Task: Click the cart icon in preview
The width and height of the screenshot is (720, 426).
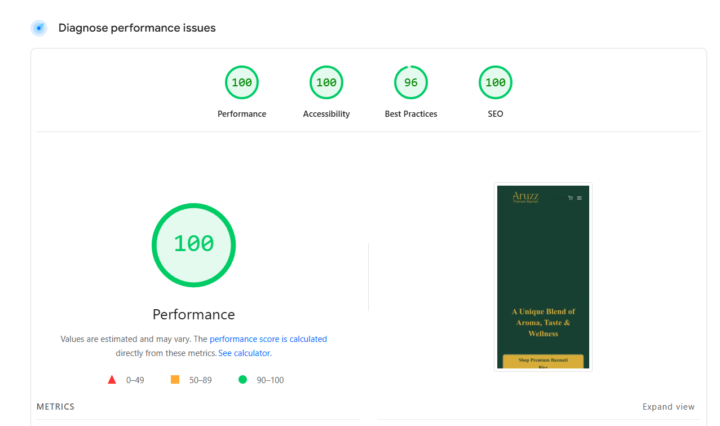Action: pyautogui.click(x=570, y=198)
